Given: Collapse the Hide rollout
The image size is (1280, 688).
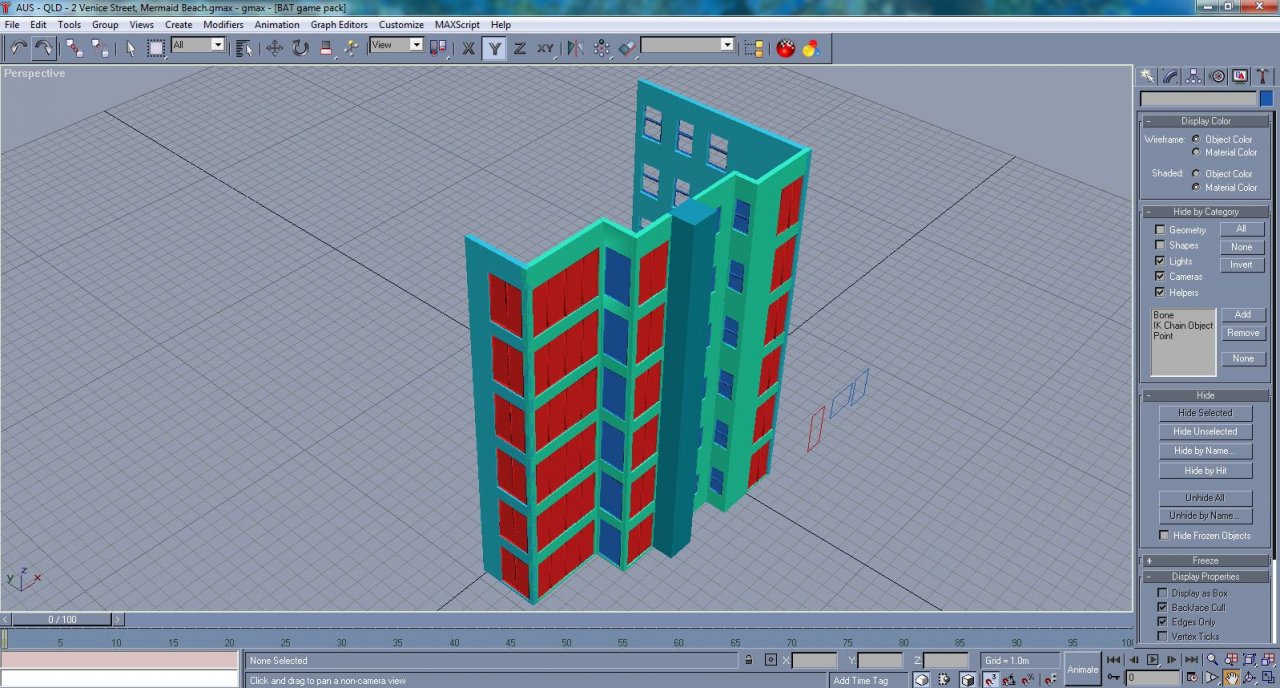Looking at the screenshot, I should (1205, 395).
